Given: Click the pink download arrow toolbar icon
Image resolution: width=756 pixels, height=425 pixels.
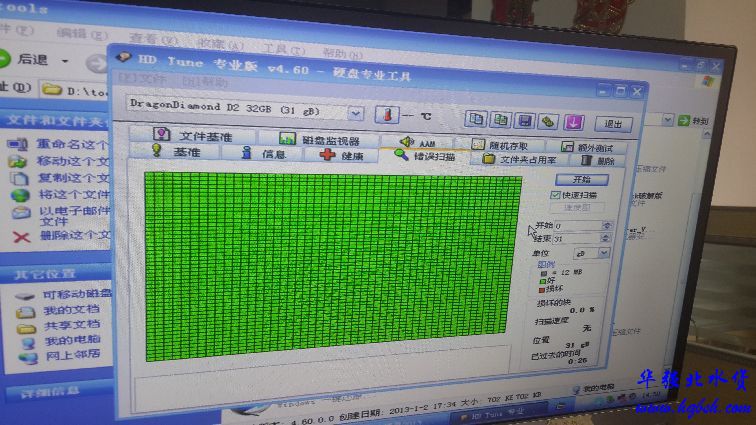Looking at the screenshot, I should [573, 123].
